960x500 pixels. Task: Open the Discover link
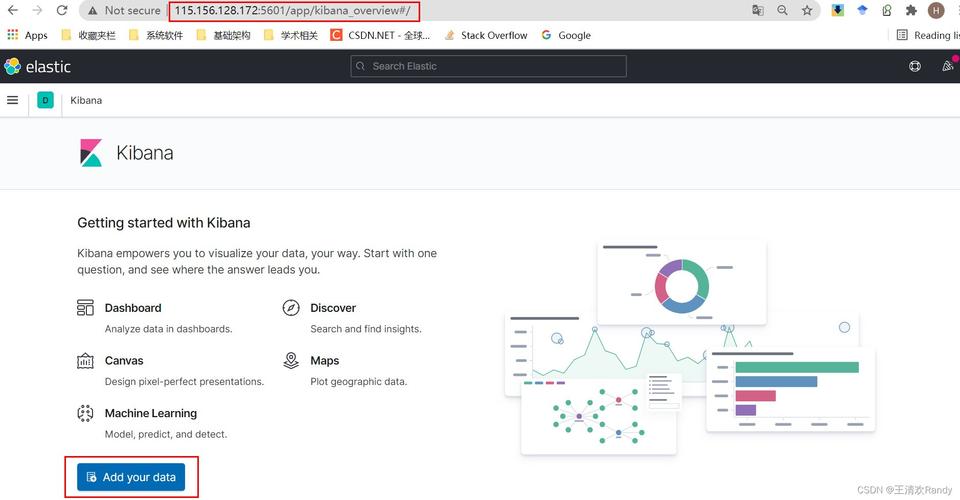(333, 308)
